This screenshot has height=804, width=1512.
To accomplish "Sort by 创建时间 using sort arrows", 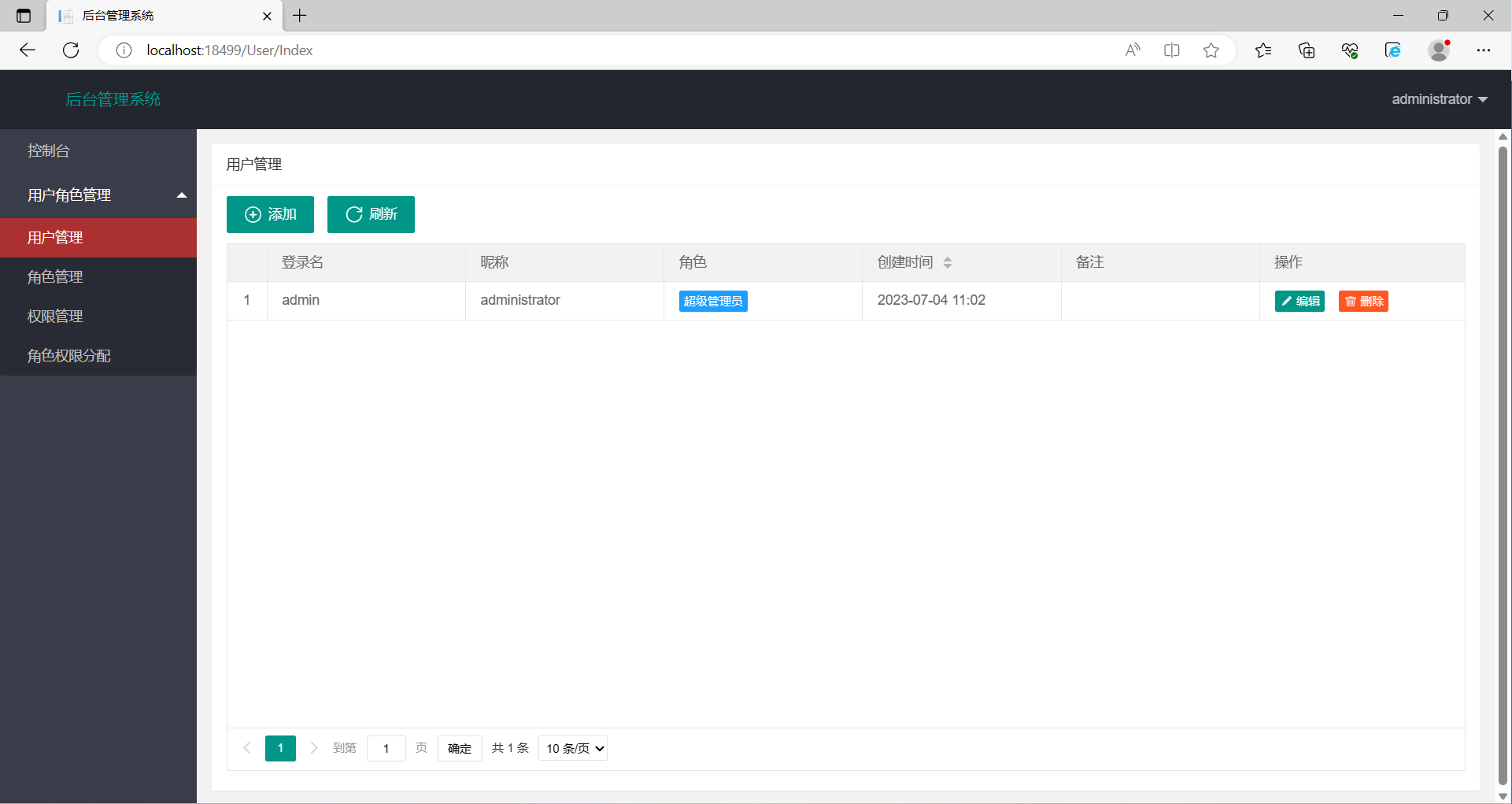I will (x=948, y=262).
